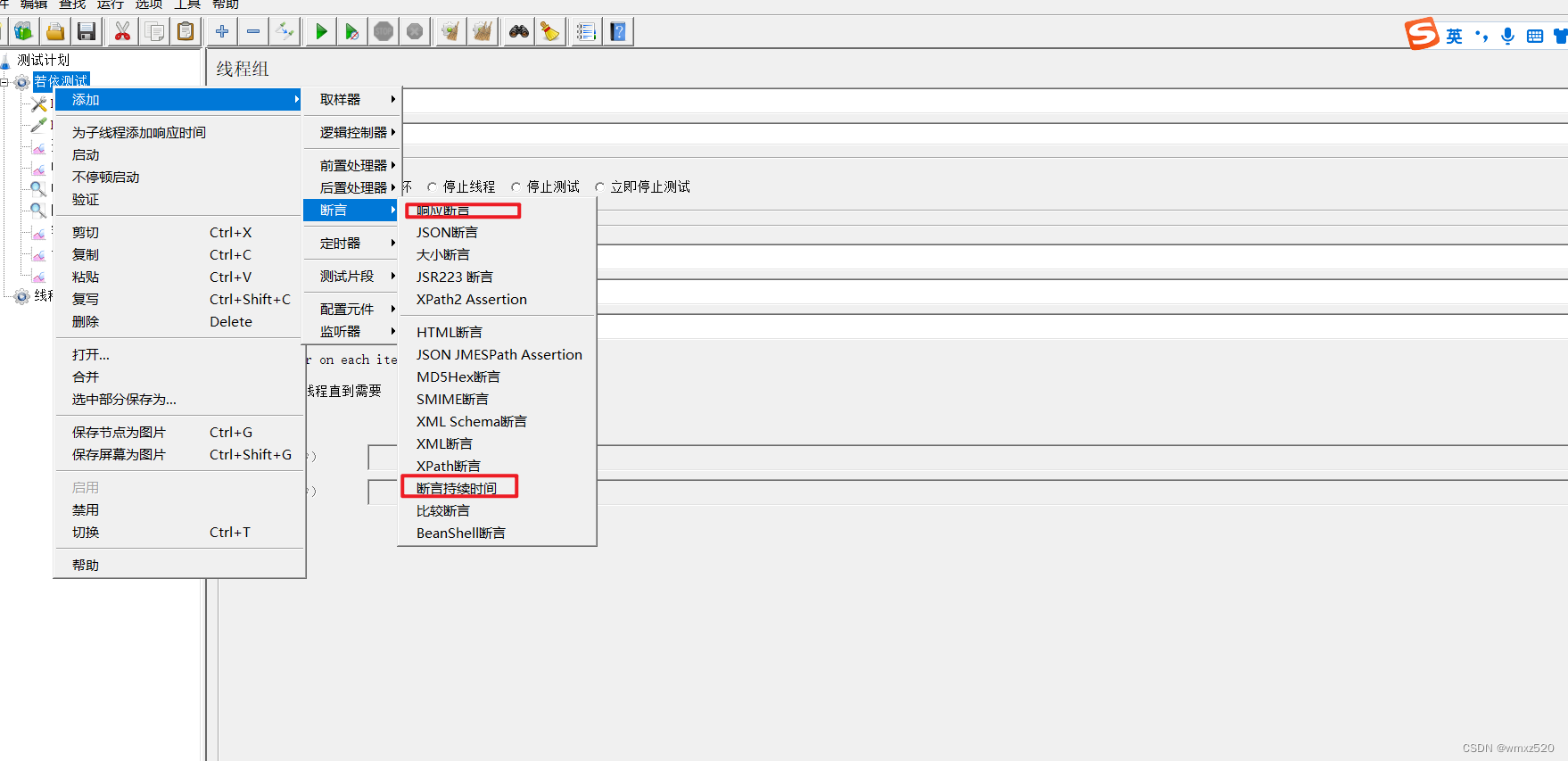The image size is (1568, 761).
Task: Select BeanShell断言 from the assertion list
Action: (x=497, y=533)
